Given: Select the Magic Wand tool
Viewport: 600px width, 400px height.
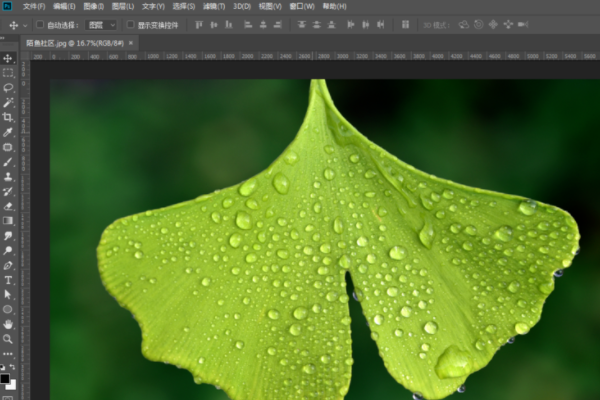Looking at the screenshot, I should tap(8, 103).
